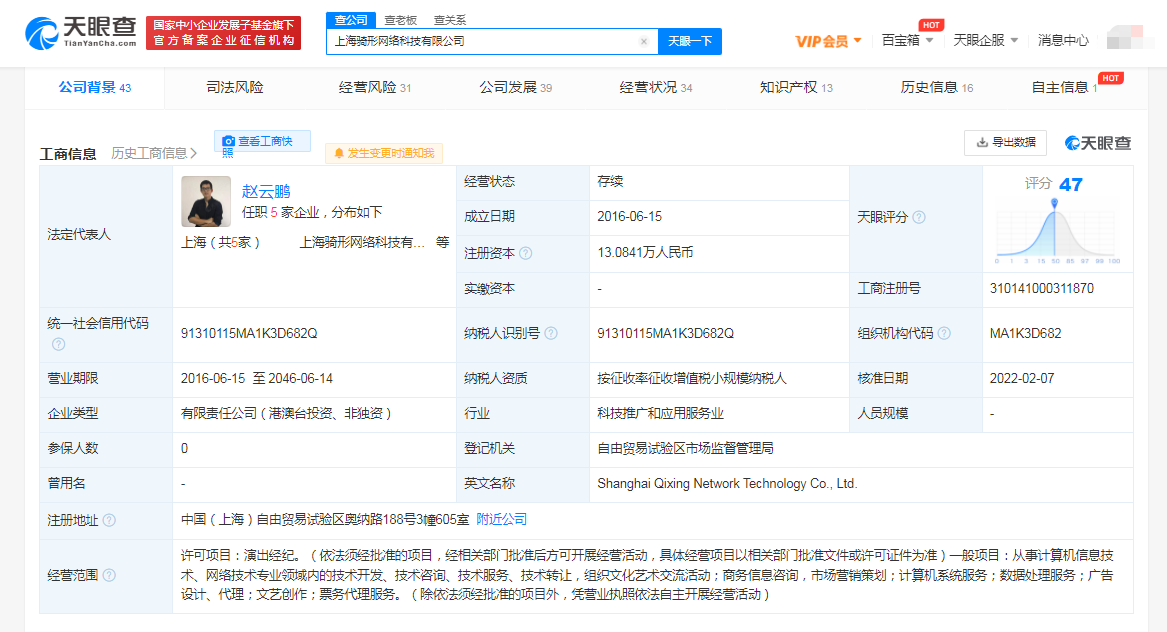The width and height of the screenshot is (1167, 632).
Task: Open the 百宝箱 dropdown menu
Action: (x=907, y=40)
